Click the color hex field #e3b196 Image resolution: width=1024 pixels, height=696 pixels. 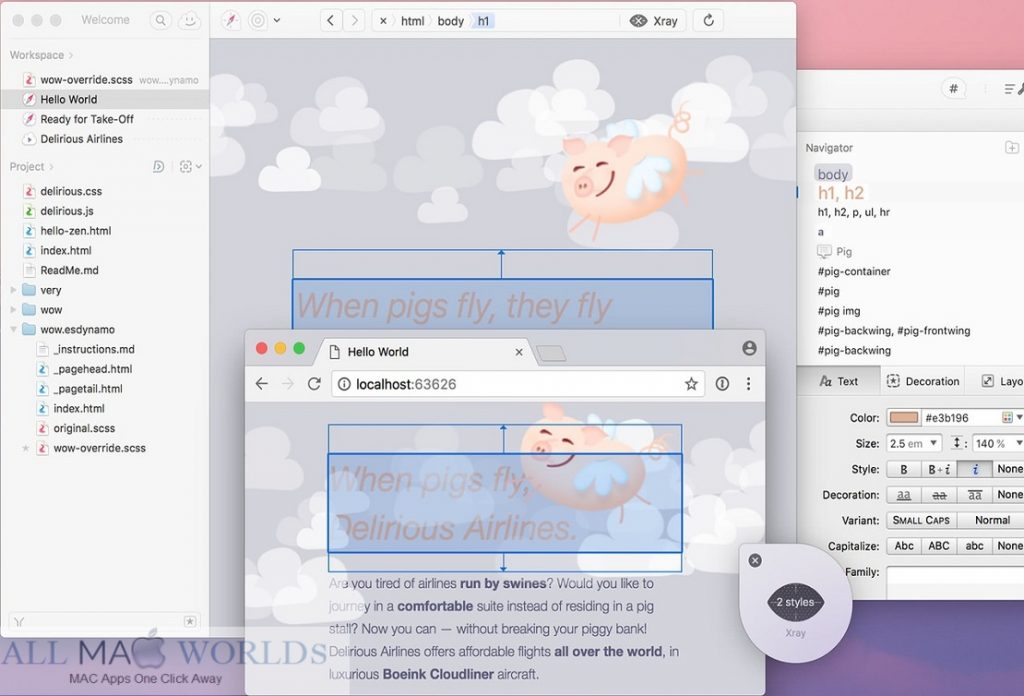pos(960,418)
